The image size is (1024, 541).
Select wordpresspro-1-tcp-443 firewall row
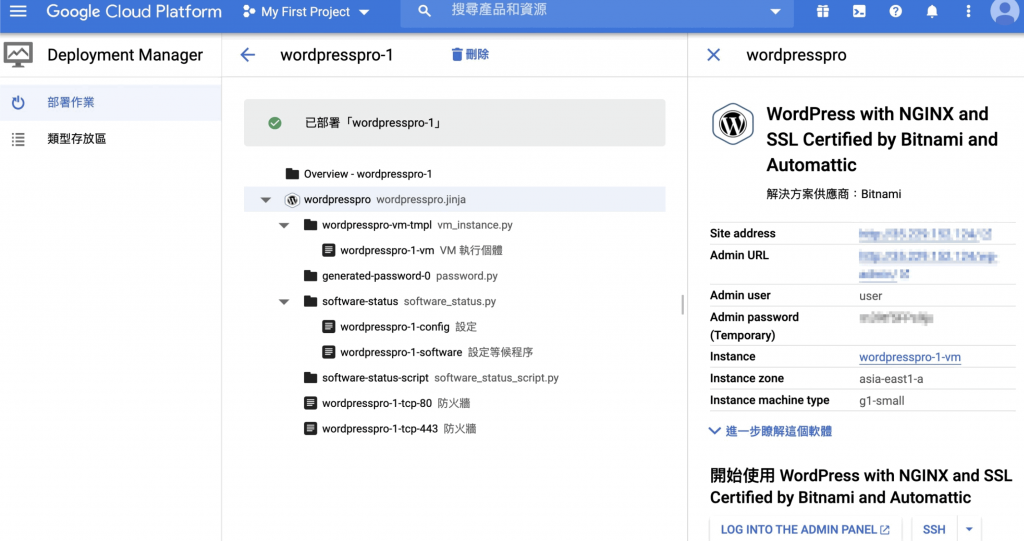455,429
